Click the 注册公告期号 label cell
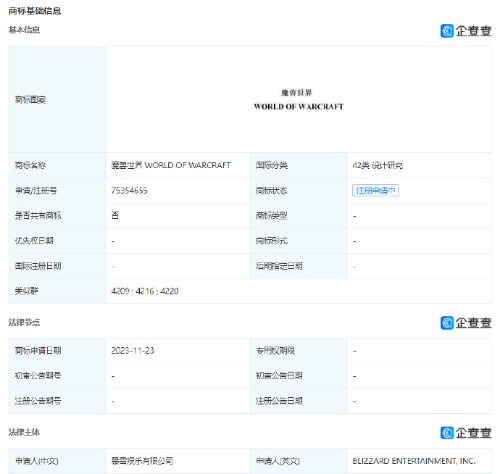 57,401
